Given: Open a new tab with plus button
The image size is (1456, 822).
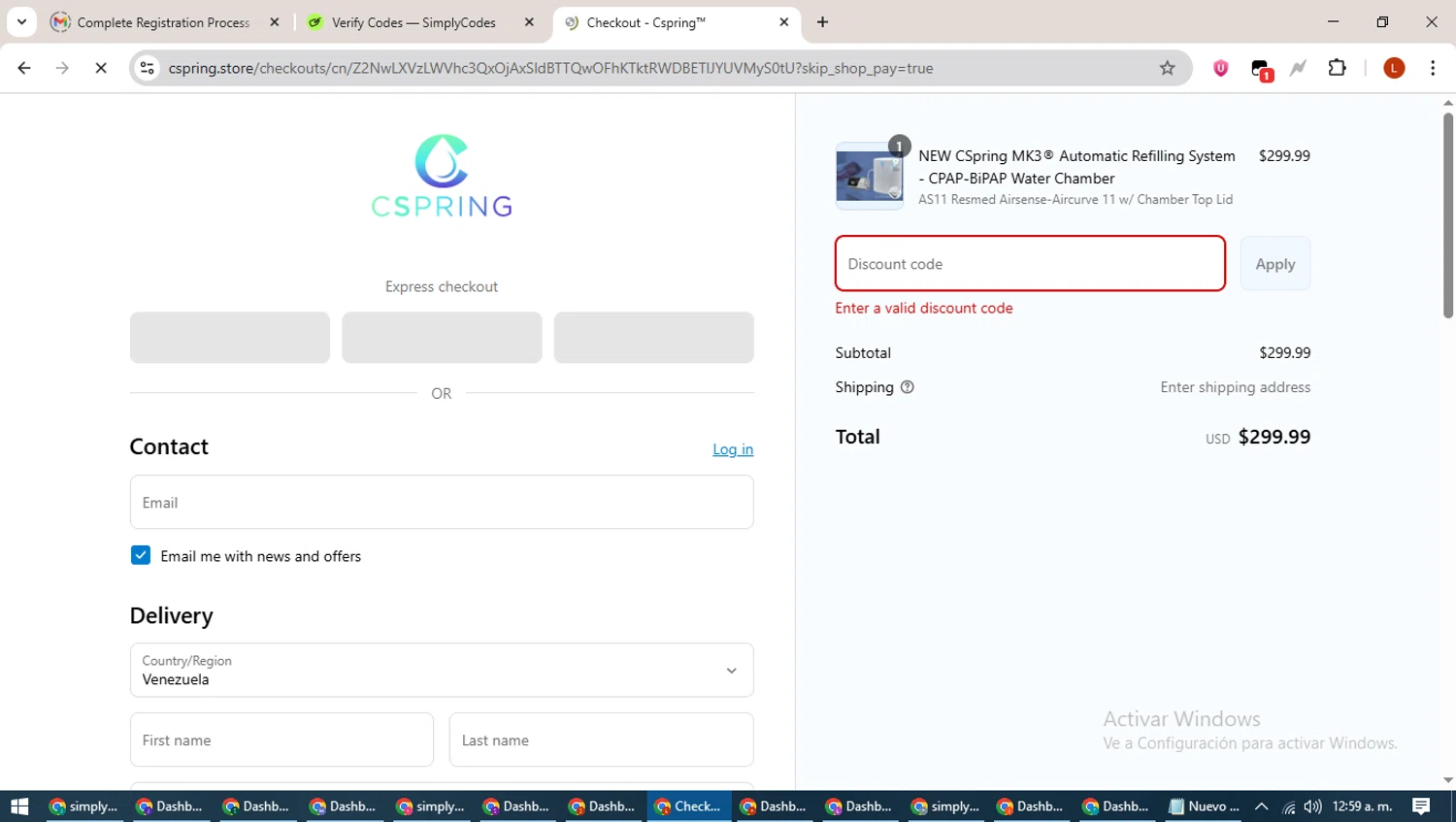Looking at the screenshot, I should 822,21.
